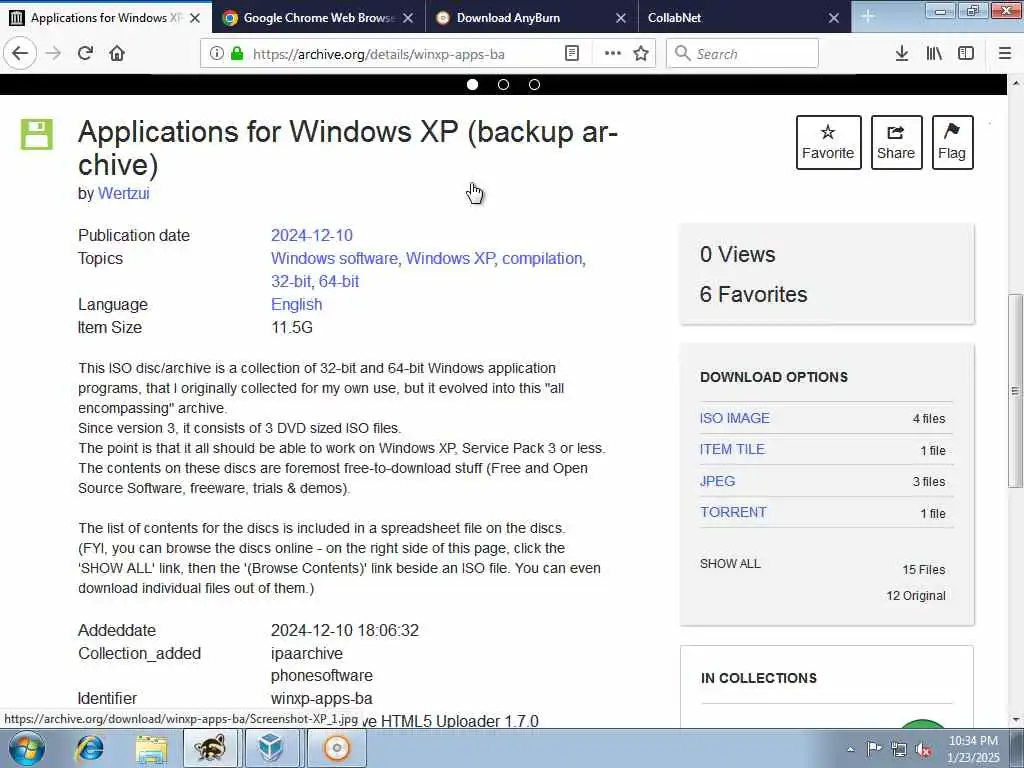Click the green padlock security icon
The image size is (1024, 768).
(237, 54)
